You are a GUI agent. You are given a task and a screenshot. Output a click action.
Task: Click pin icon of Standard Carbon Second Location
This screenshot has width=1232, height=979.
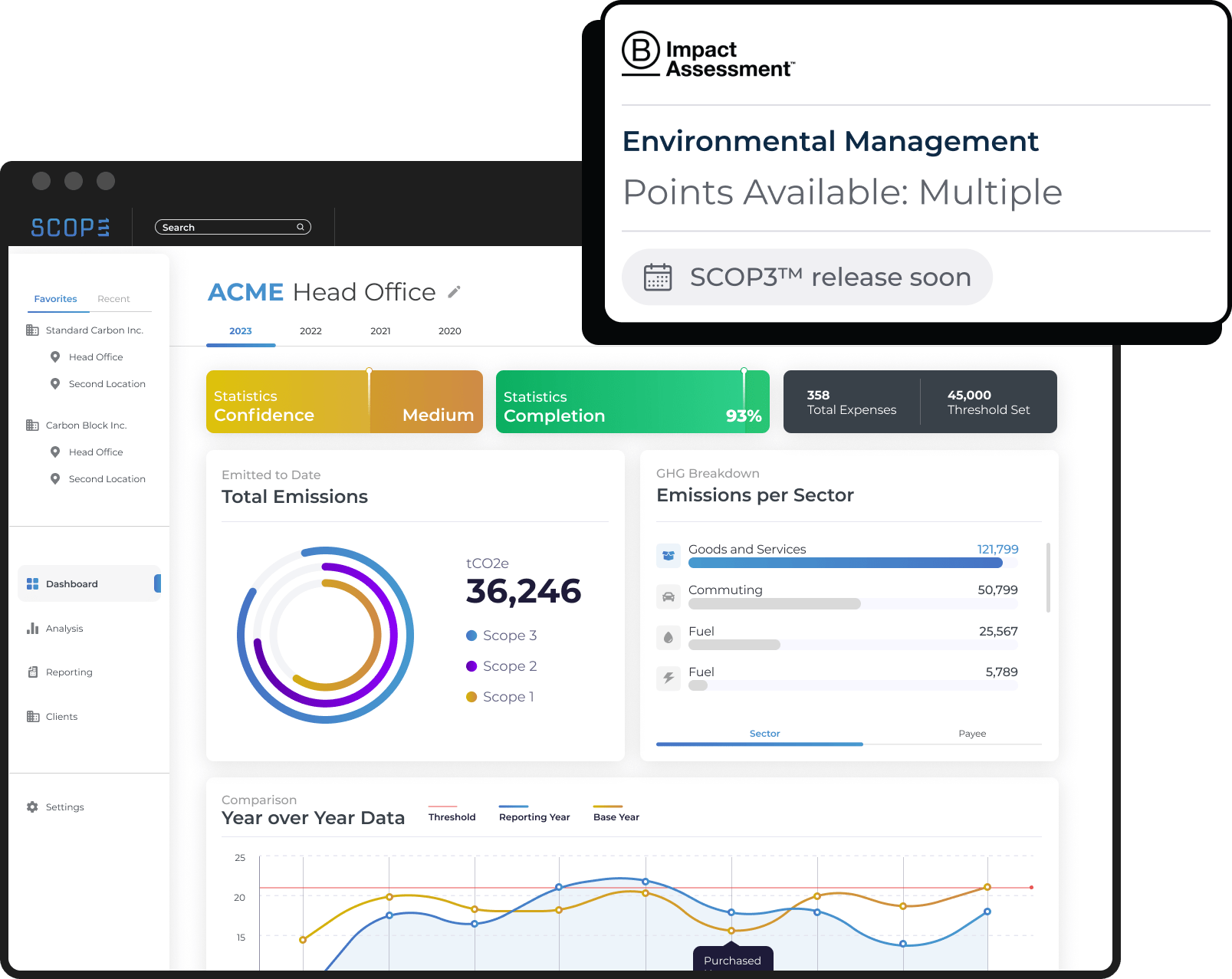tap(55, 383)
